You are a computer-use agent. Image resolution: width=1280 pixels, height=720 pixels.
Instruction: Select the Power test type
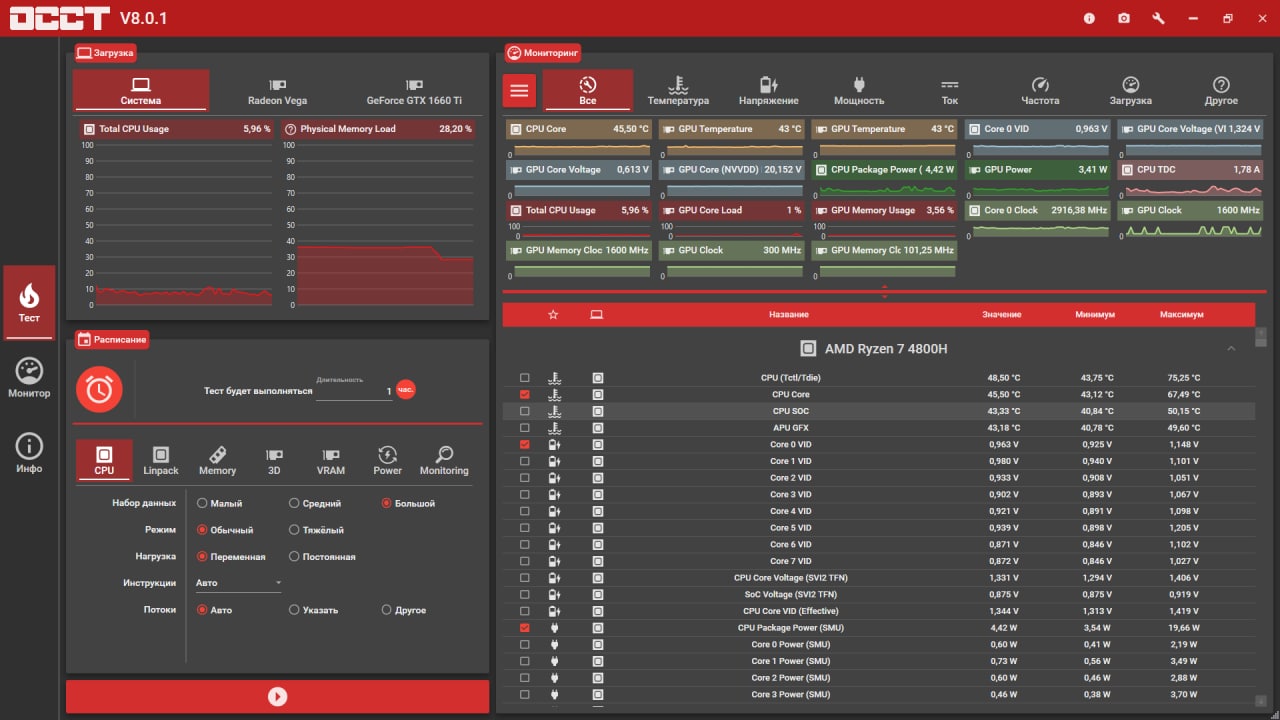(x=387, y=461)
